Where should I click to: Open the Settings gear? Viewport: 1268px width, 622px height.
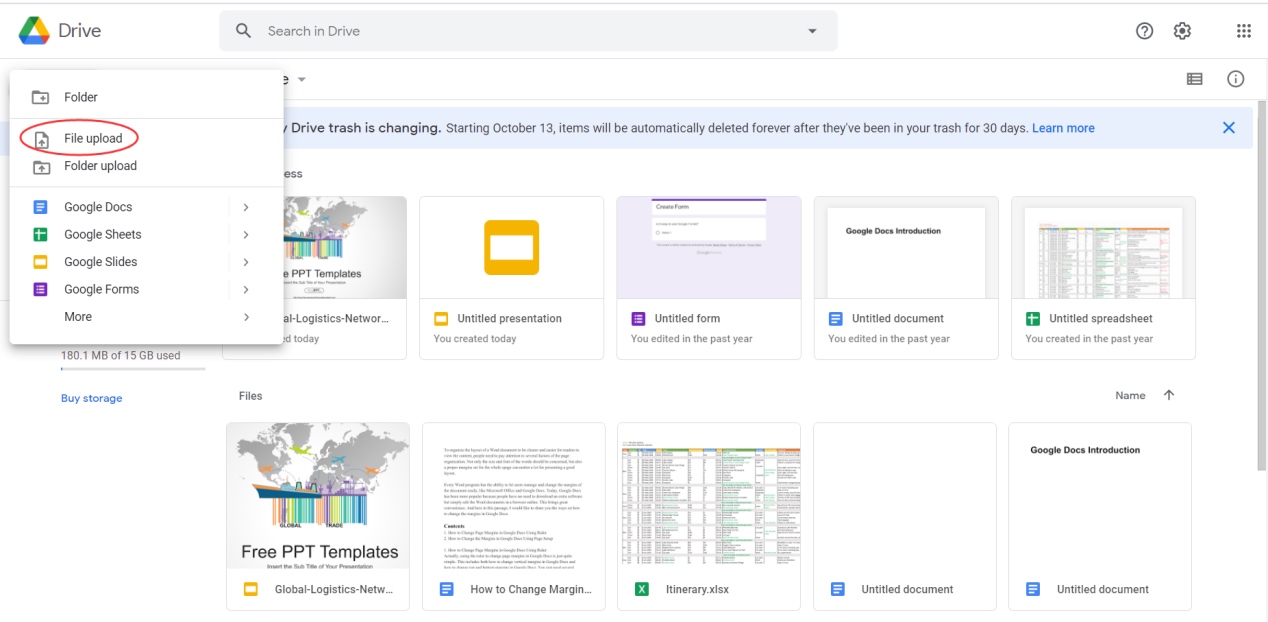point(1182,31)
